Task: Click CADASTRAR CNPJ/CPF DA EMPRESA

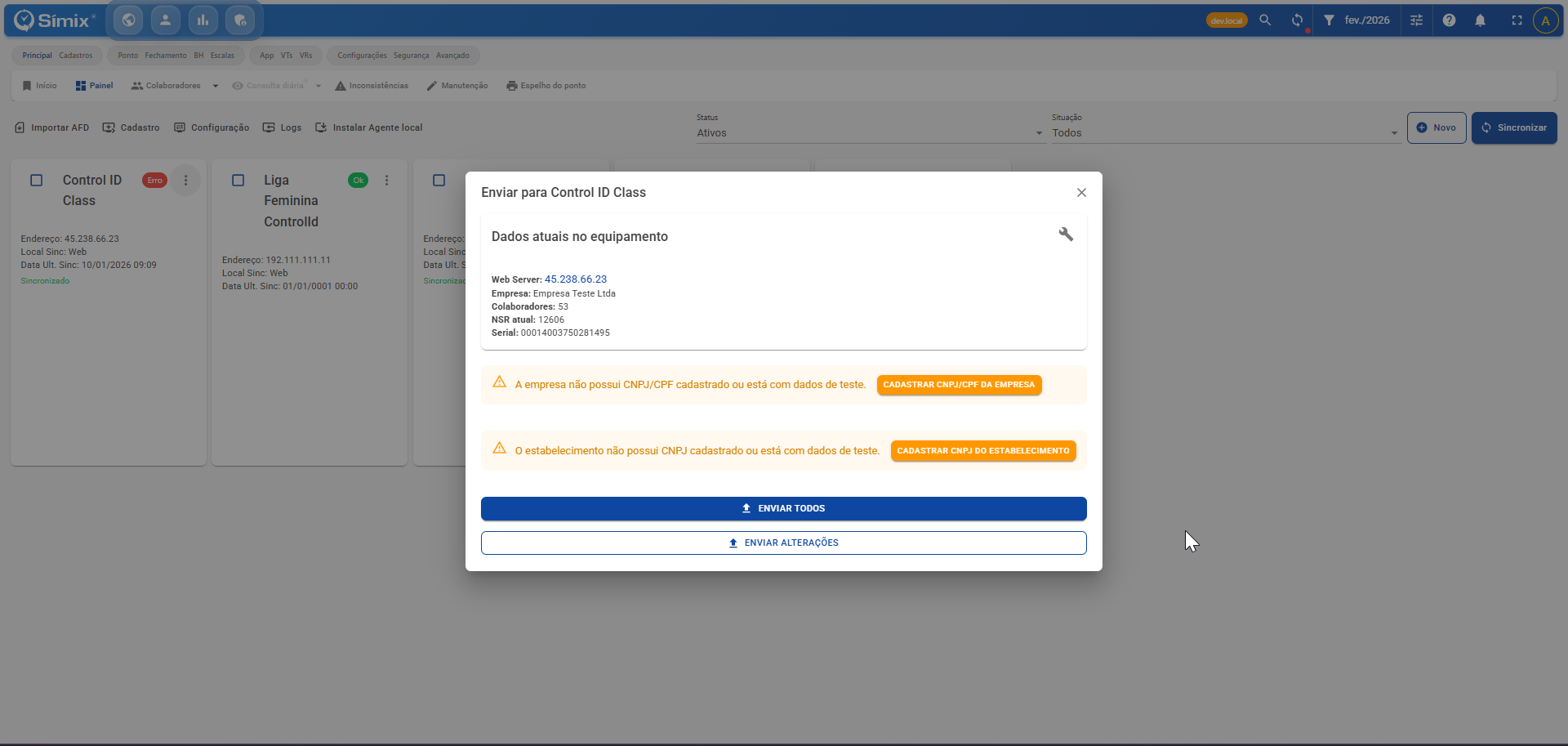Action: 959,385
